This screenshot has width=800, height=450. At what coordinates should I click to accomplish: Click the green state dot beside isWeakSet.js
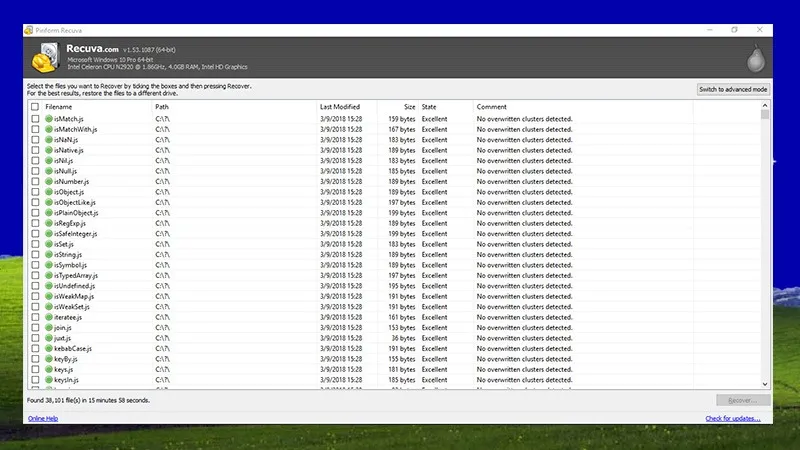pos(49,307)
